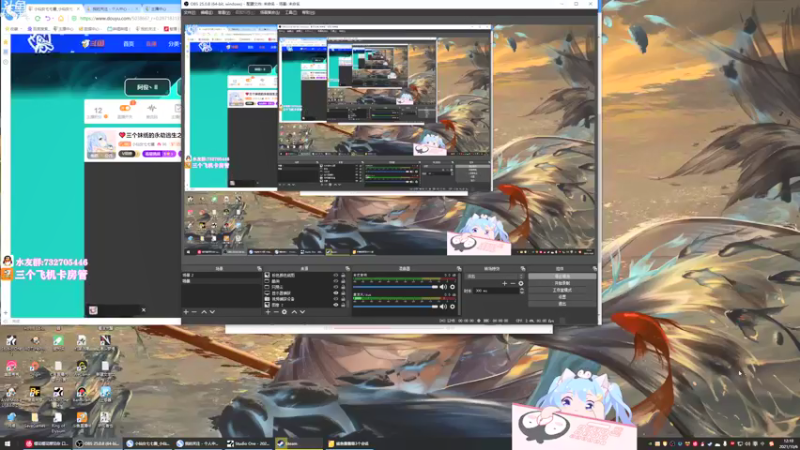Pop out the Sources dock
The image size is (800, 450).
click(347, 268)
